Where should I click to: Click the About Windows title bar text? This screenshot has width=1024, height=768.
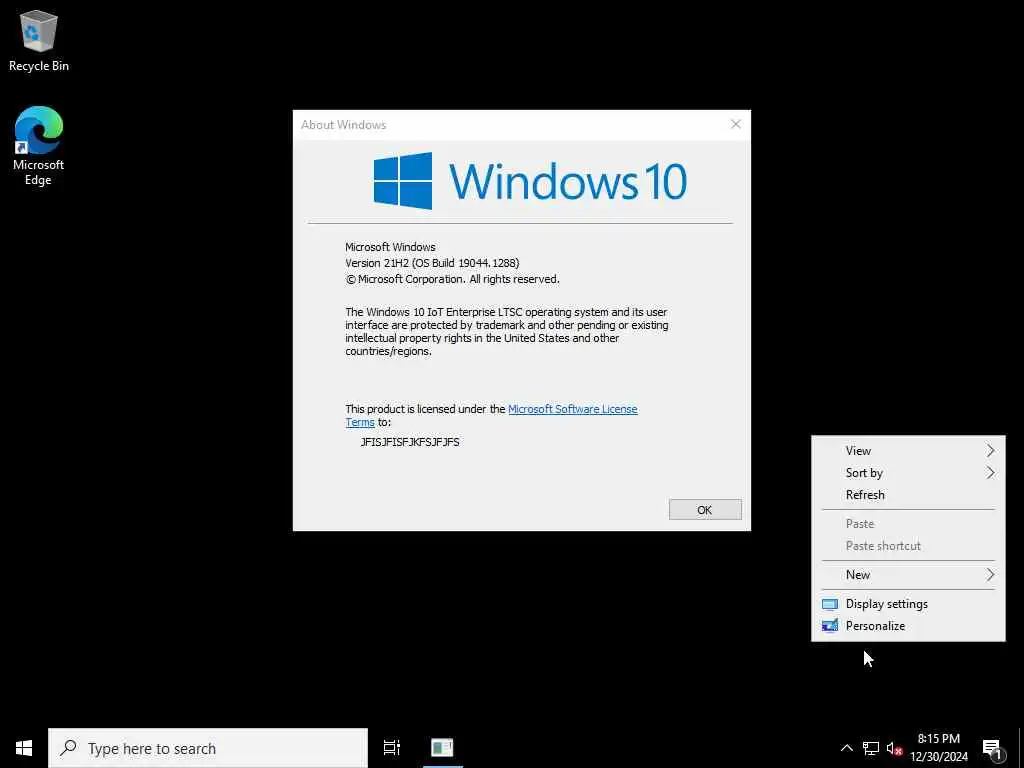(344, 125)
